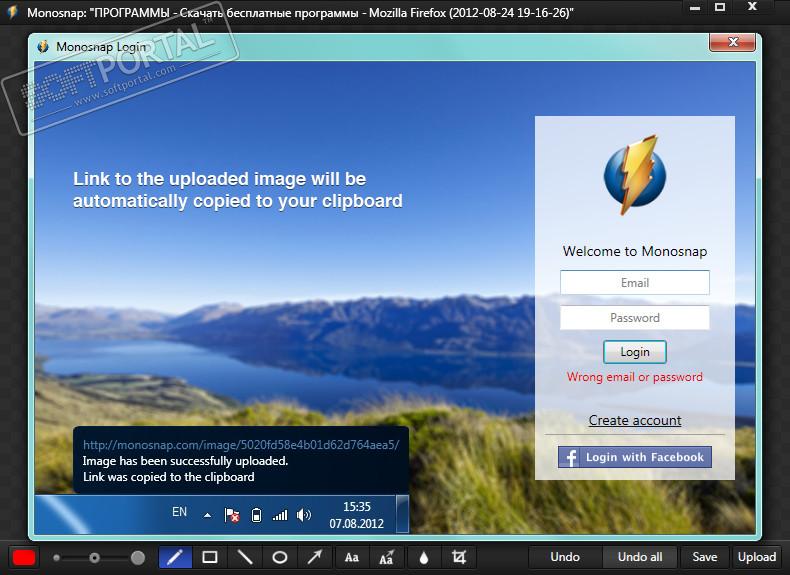Select the Text tool
This screenshot has height=575, width=790.
click(x=352, y=557)
